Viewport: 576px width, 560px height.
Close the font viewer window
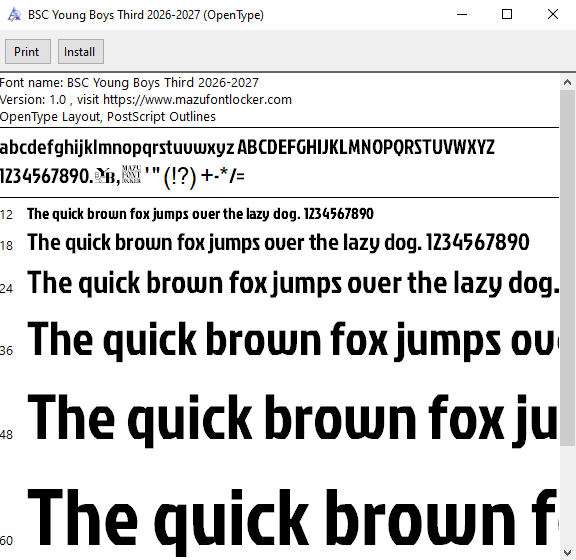point(553,15)
